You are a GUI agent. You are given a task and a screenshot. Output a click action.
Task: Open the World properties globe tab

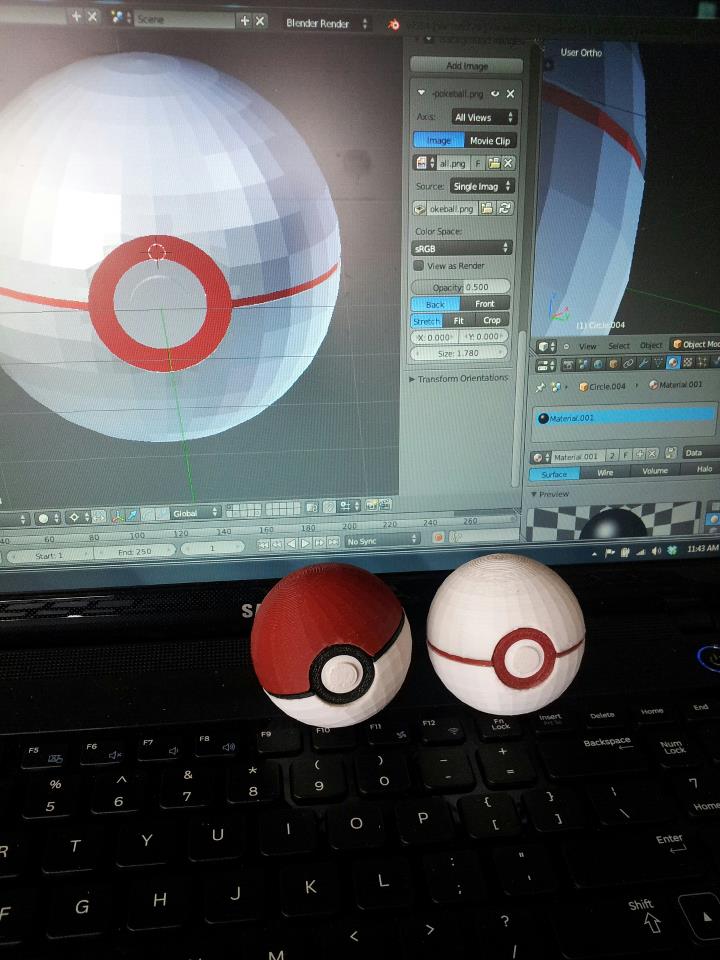(x=598, y=364)
